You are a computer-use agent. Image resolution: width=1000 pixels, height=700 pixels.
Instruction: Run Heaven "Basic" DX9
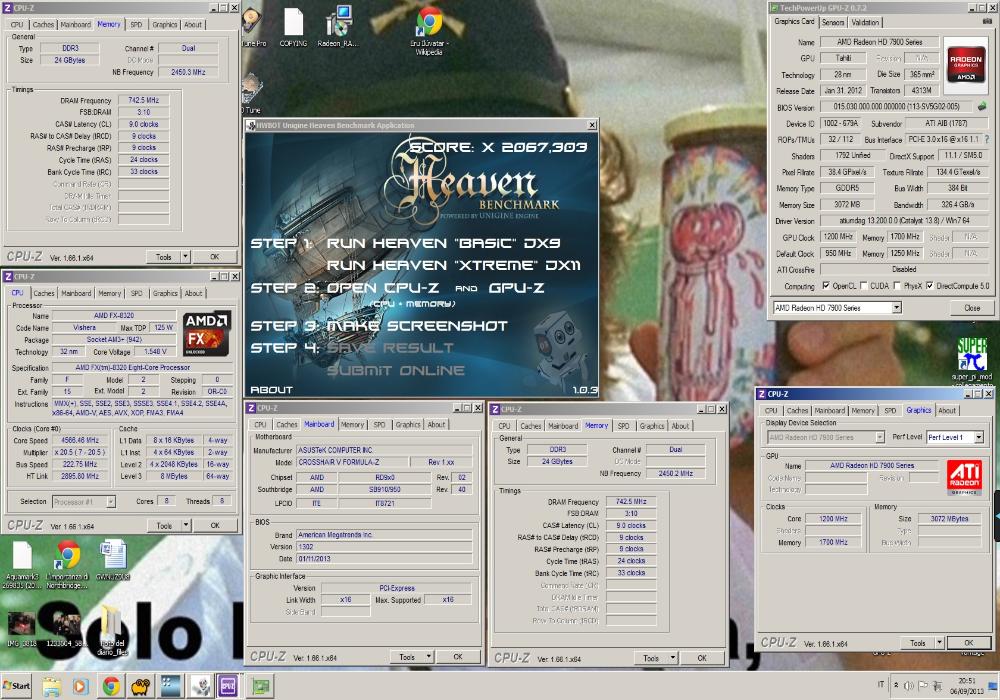443,243
